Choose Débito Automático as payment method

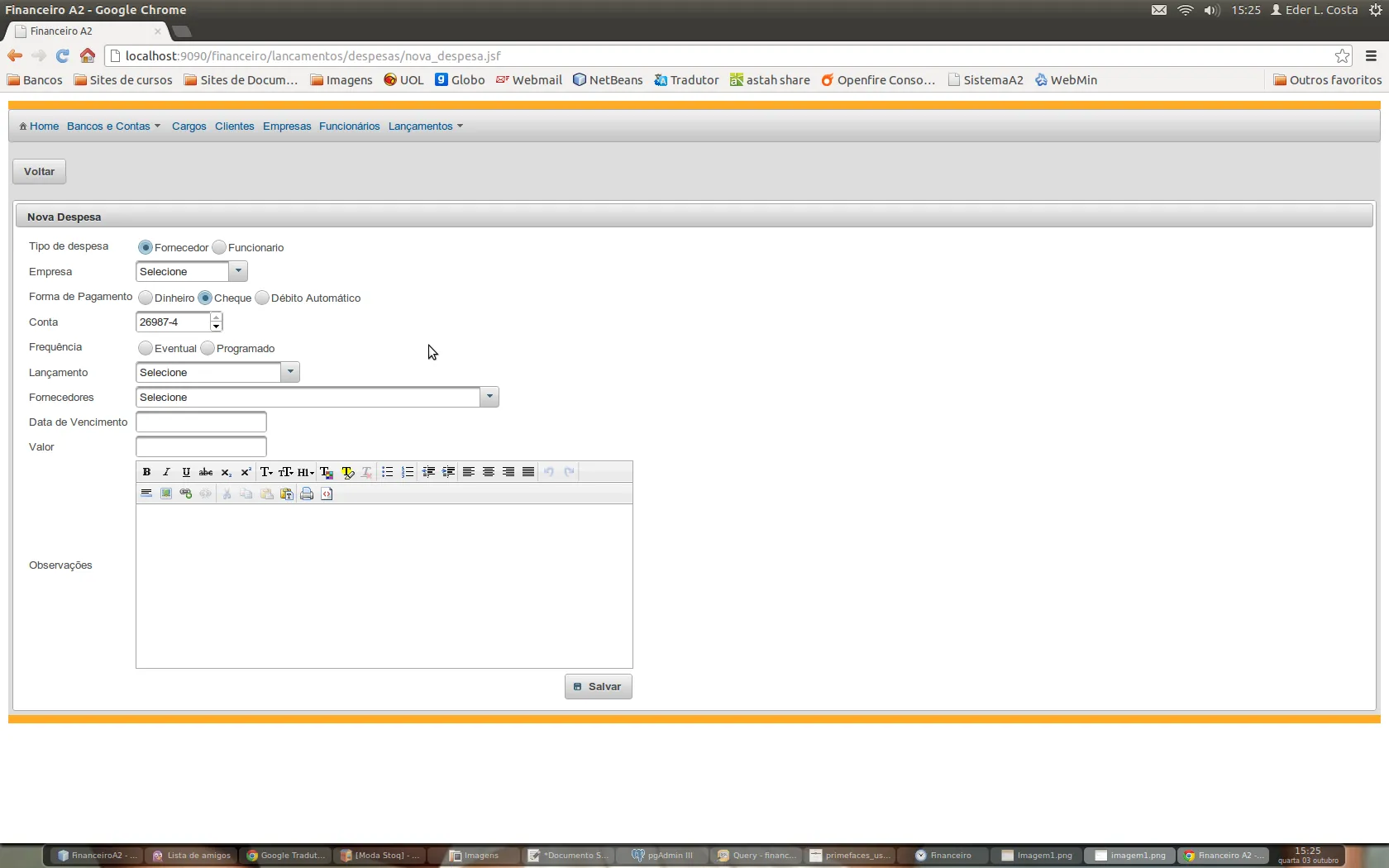tap(262, 298)
